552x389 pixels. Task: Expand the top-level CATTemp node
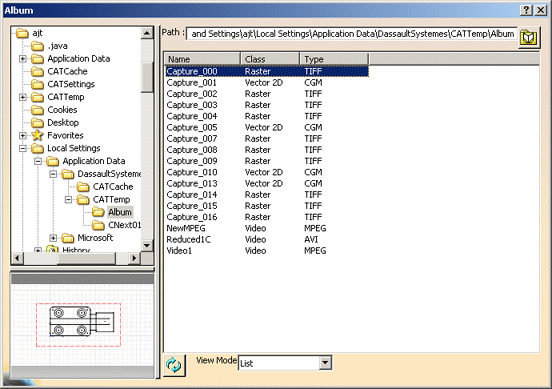pyautogui.click(x=23, y=97)
